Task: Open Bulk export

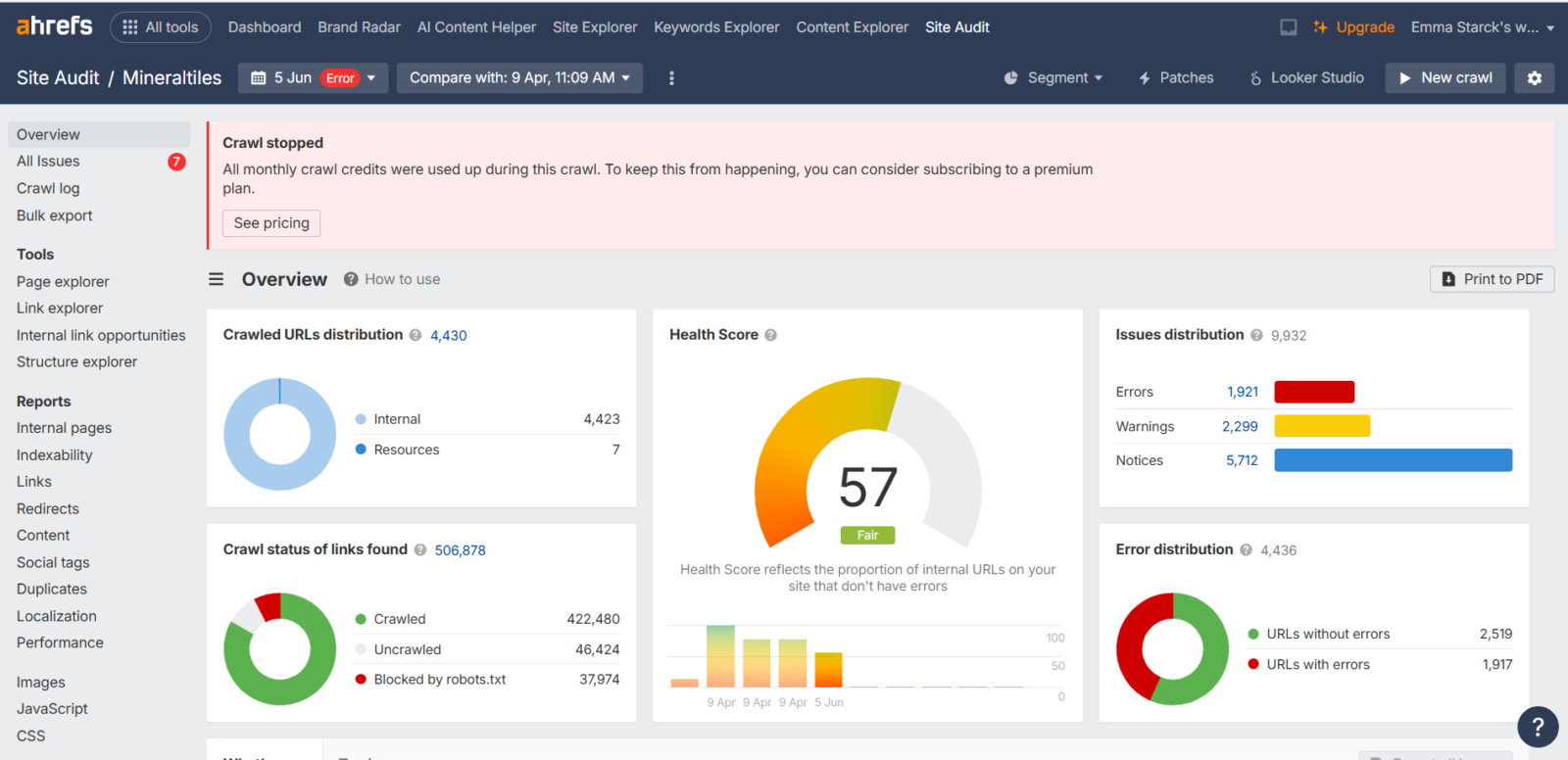Action: (x=55, y=215)
